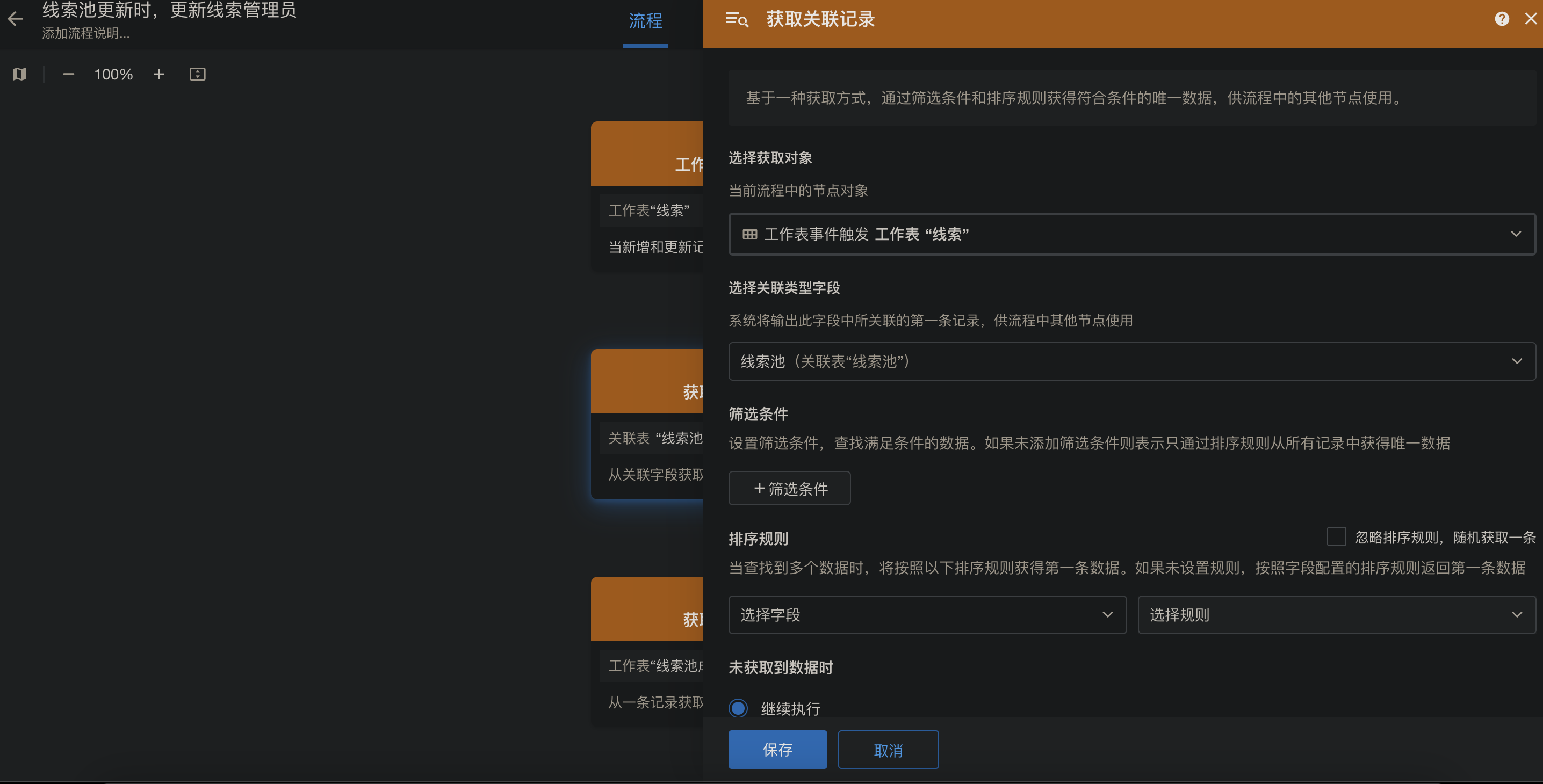Click 添加流程说明 description field
The height and width of the screenshot is (784, 1543).
point(85,33)
